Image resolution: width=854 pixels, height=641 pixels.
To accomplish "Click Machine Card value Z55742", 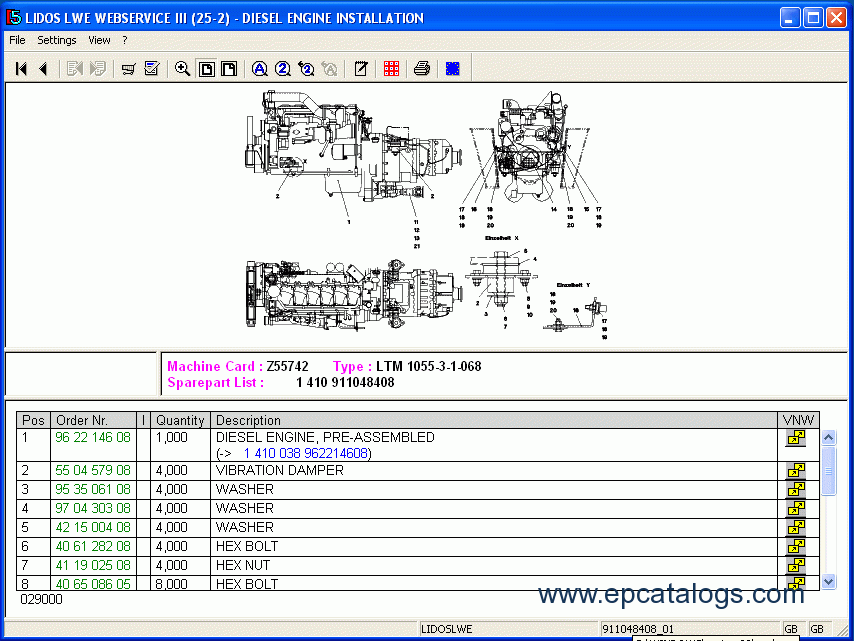I will pos(288,367).
